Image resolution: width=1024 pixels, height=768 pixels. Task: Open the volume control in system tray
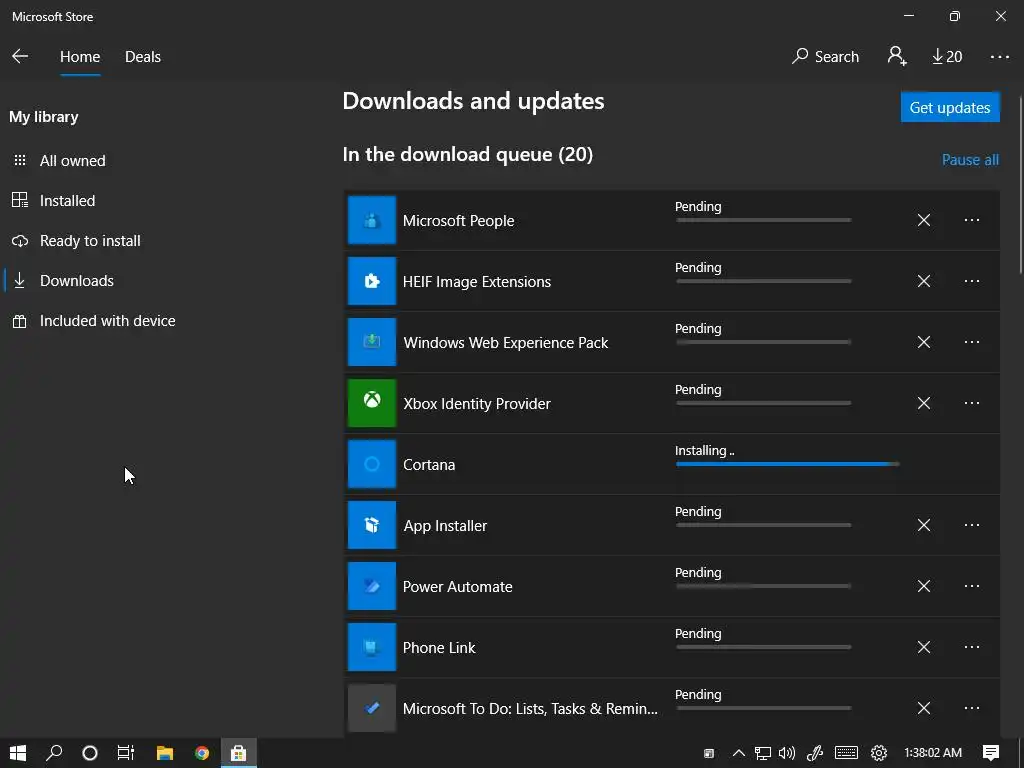787,753
